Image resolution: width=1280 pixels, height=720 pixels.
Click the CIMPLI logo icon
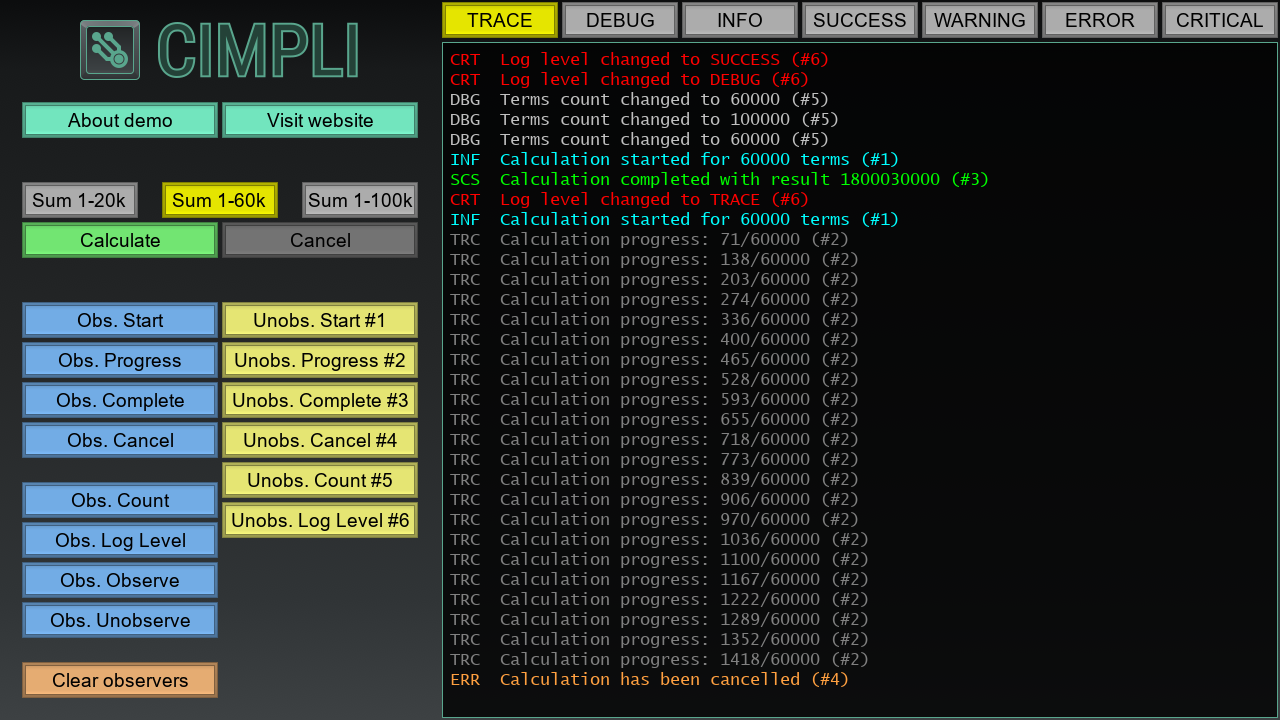coord(110,50)
